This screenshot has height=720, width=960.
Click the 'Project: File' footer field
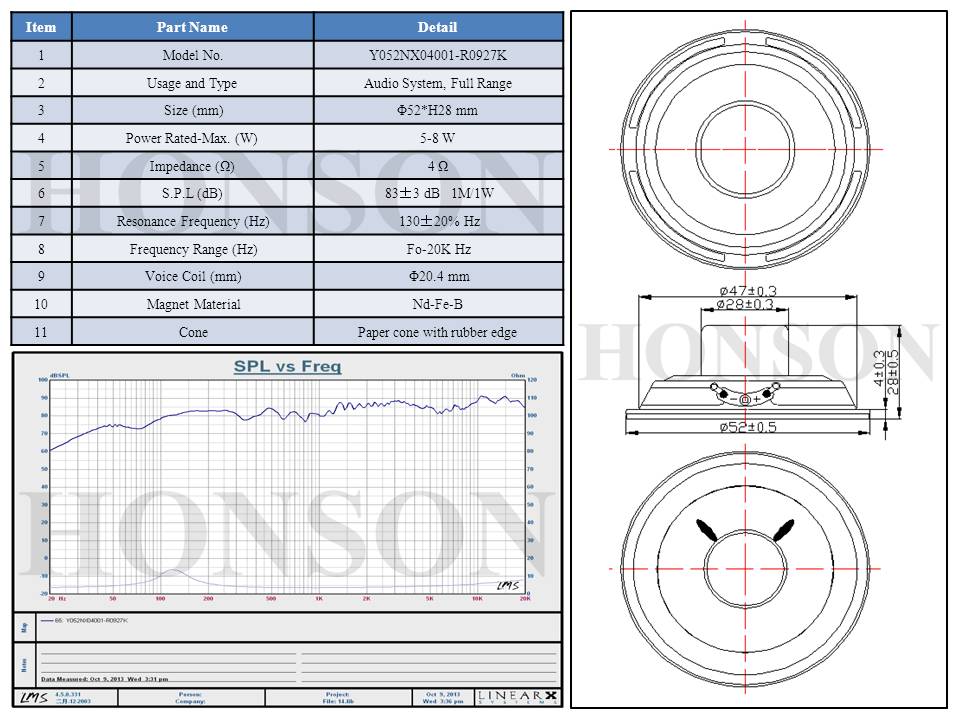coord(336,696)
